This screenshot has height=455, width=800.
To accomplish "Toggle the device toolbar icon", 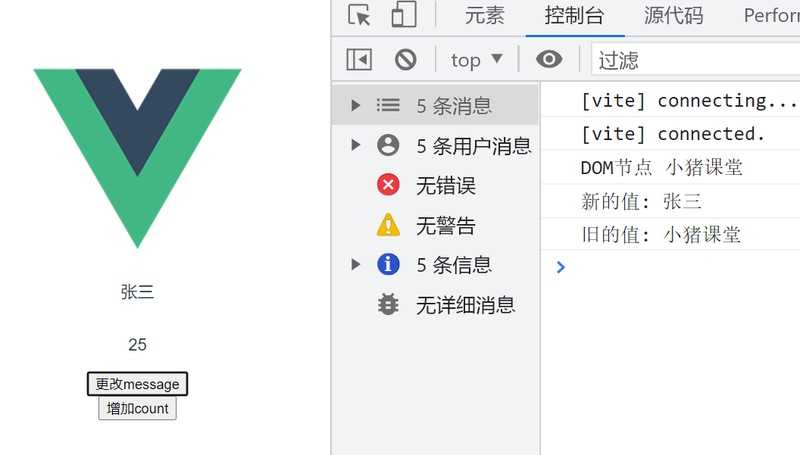I will [x=404, y=15].
